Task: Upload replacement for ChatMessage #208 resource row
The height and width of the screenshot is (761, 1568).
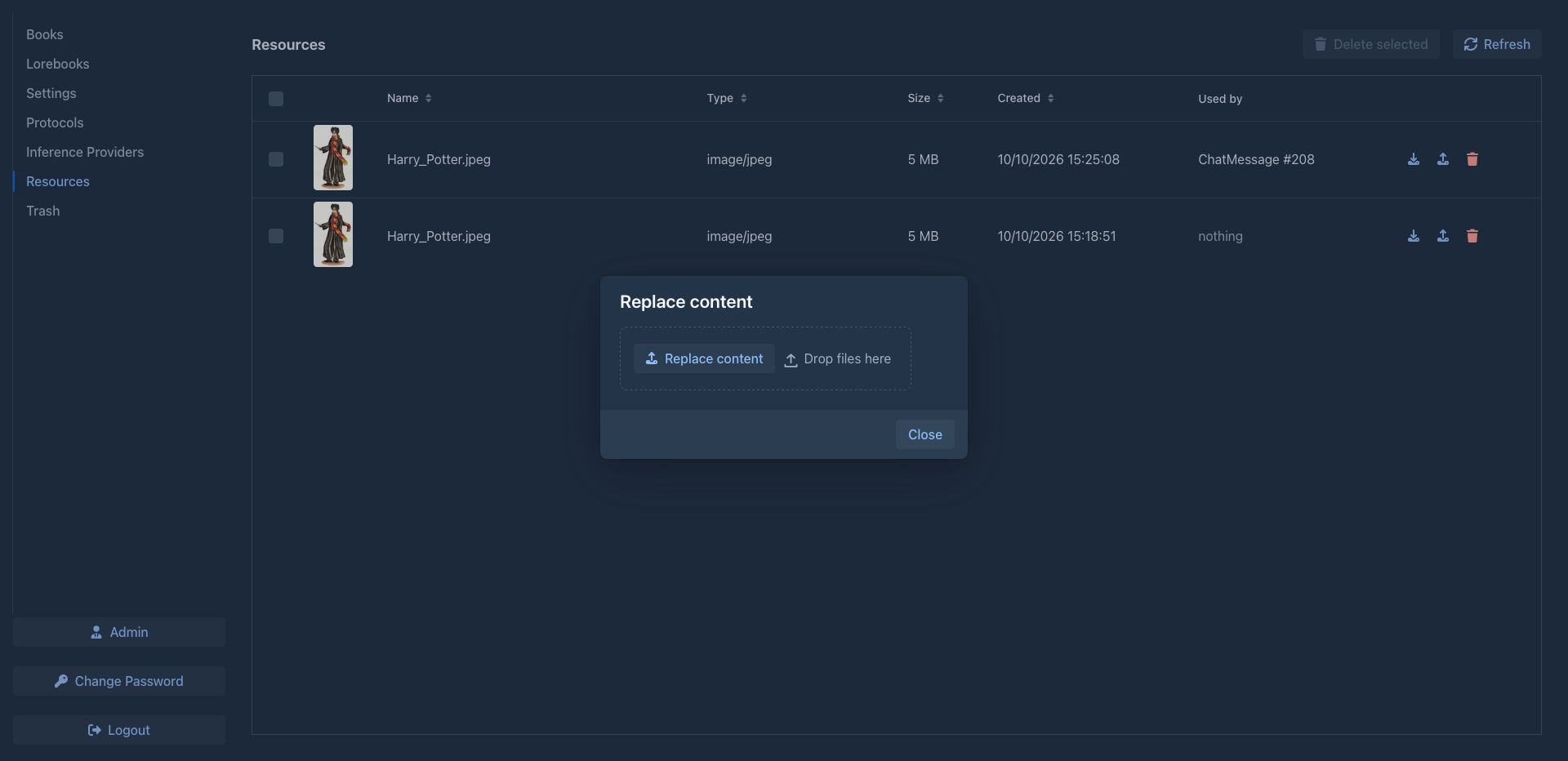Action: tap(1443, 159)
